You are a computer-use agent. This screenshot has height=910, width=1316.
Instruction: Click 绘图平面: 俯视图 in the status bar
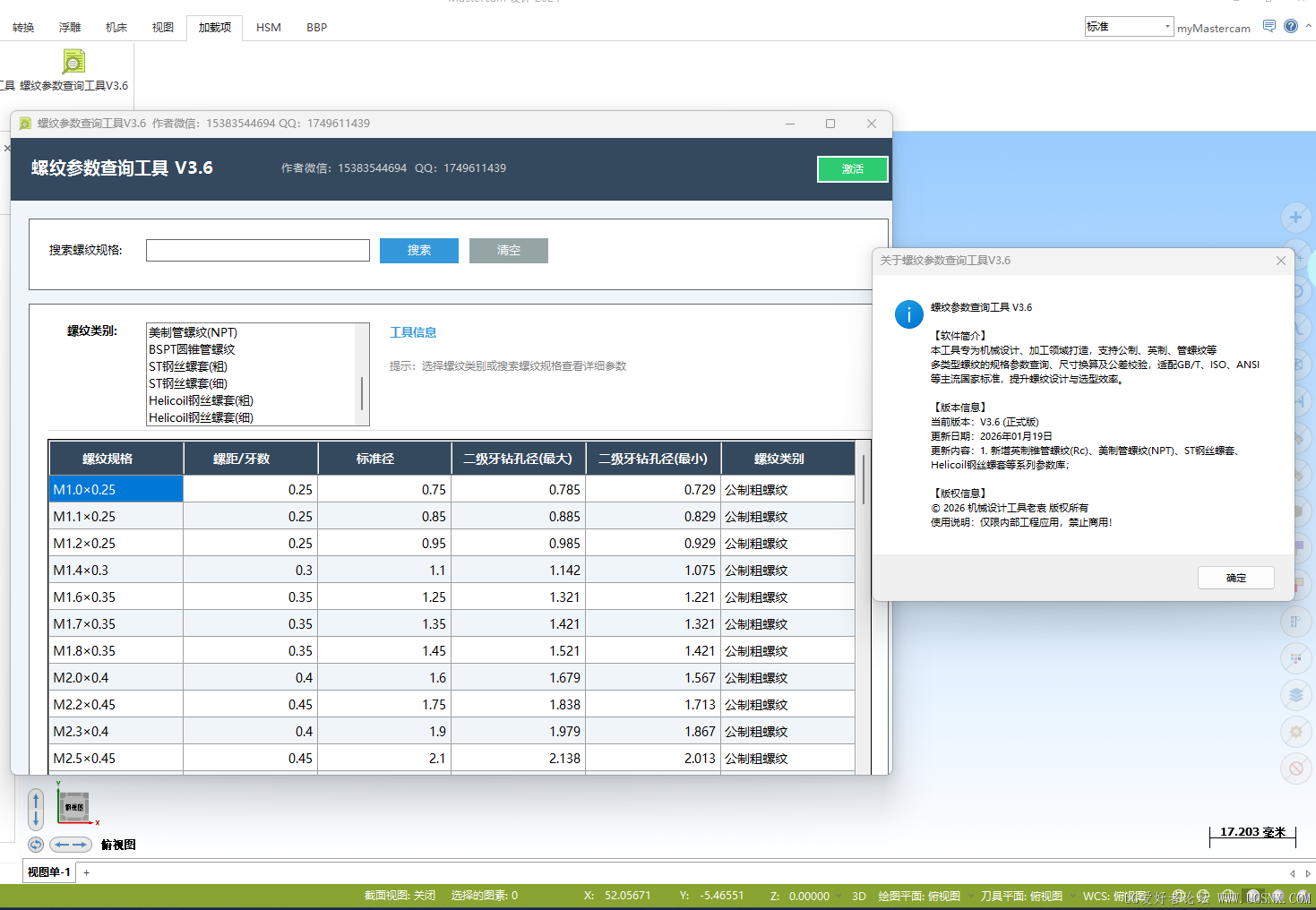pyautogui.click(x=919, y=896)
